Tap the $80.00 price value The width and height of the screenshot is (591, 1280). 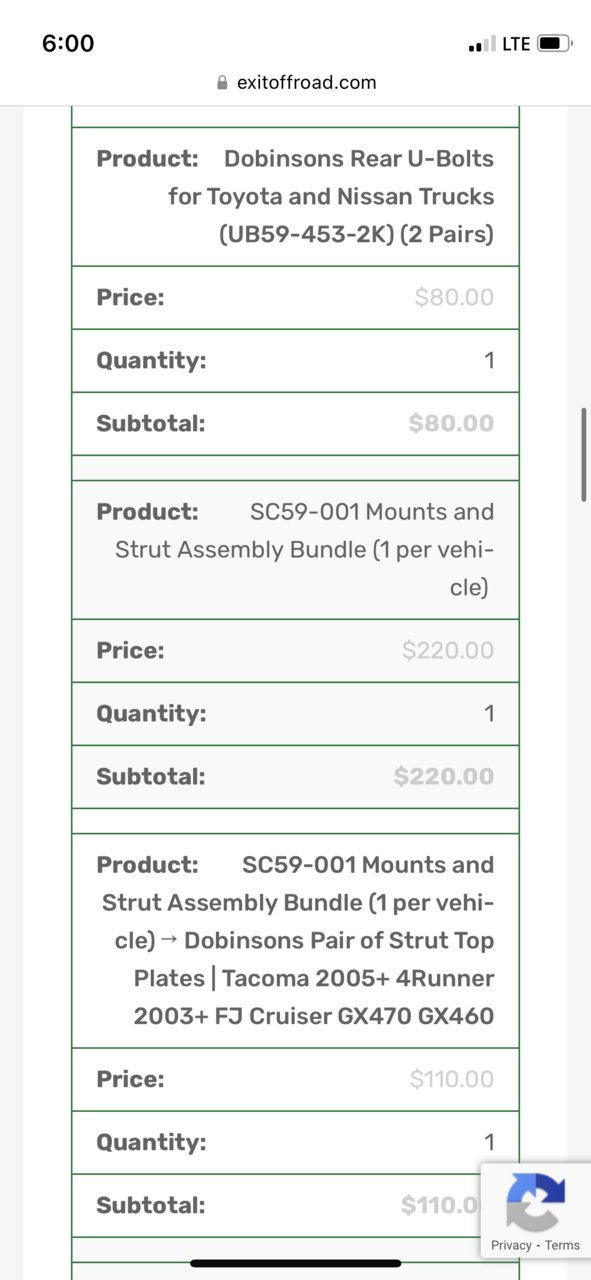[454, 298]
